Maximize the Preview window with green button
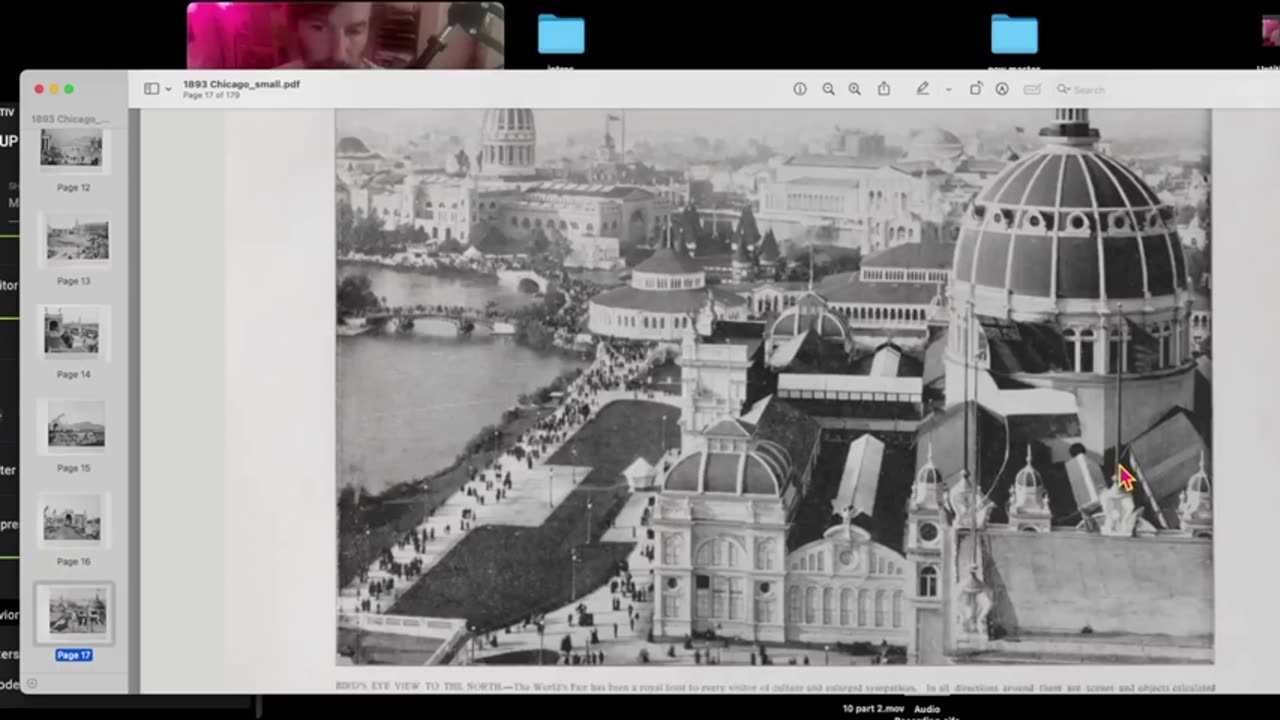This screenshot has width=1280, height=720. 69,89
